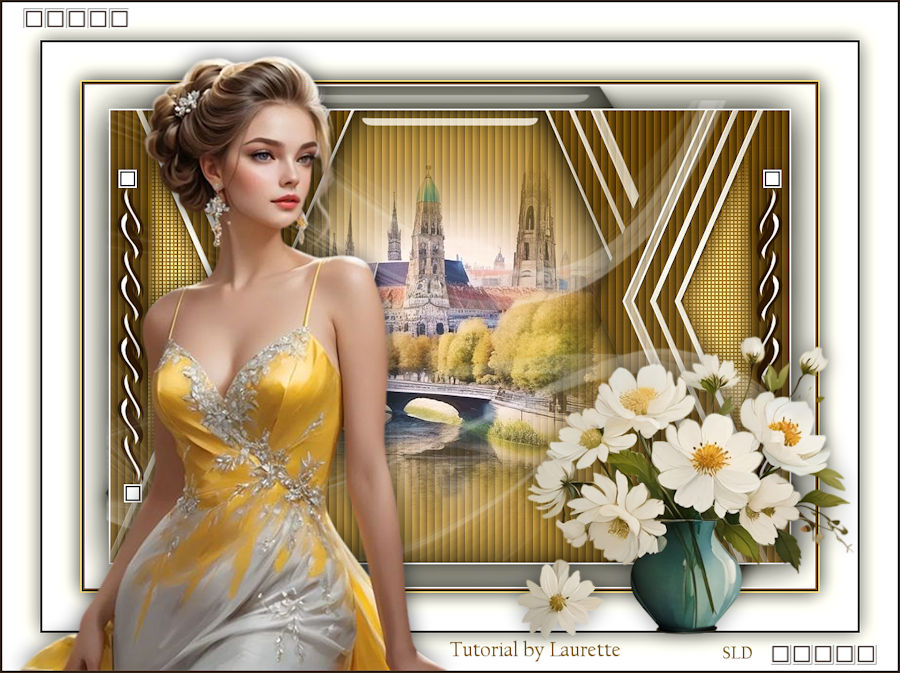Viewport: 900px width, 673px height.
Task: Click the "Tutorial by Laurette" text
Action: (535, 650)
